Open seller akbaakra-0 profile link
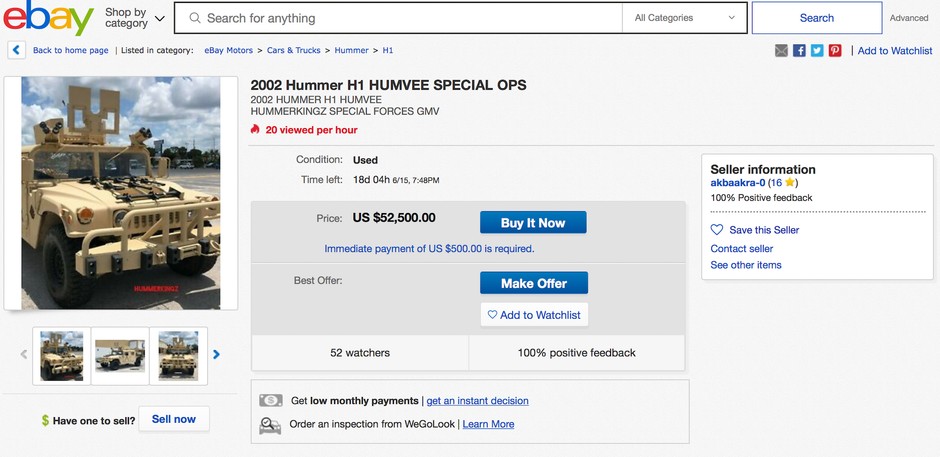Viewport: 940px width, 457px height. click(x=737, y=183)
